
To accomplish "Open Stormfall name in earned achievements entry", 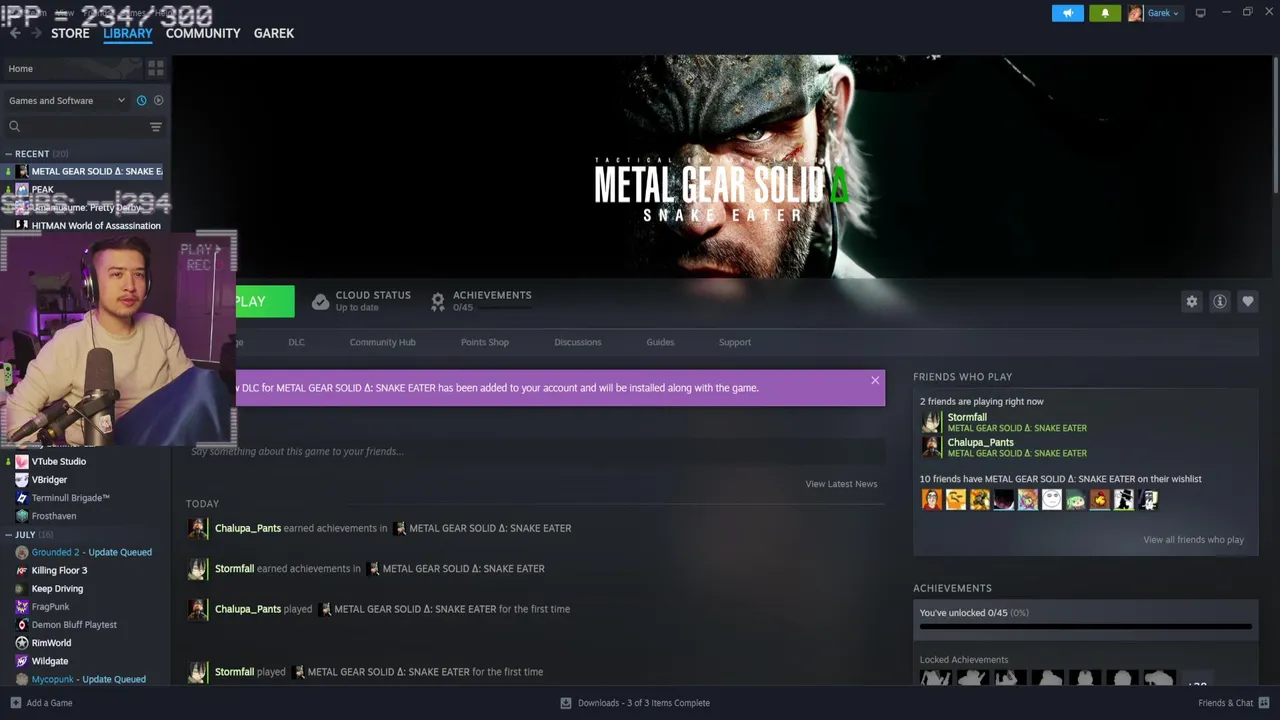I will (234, 568).
